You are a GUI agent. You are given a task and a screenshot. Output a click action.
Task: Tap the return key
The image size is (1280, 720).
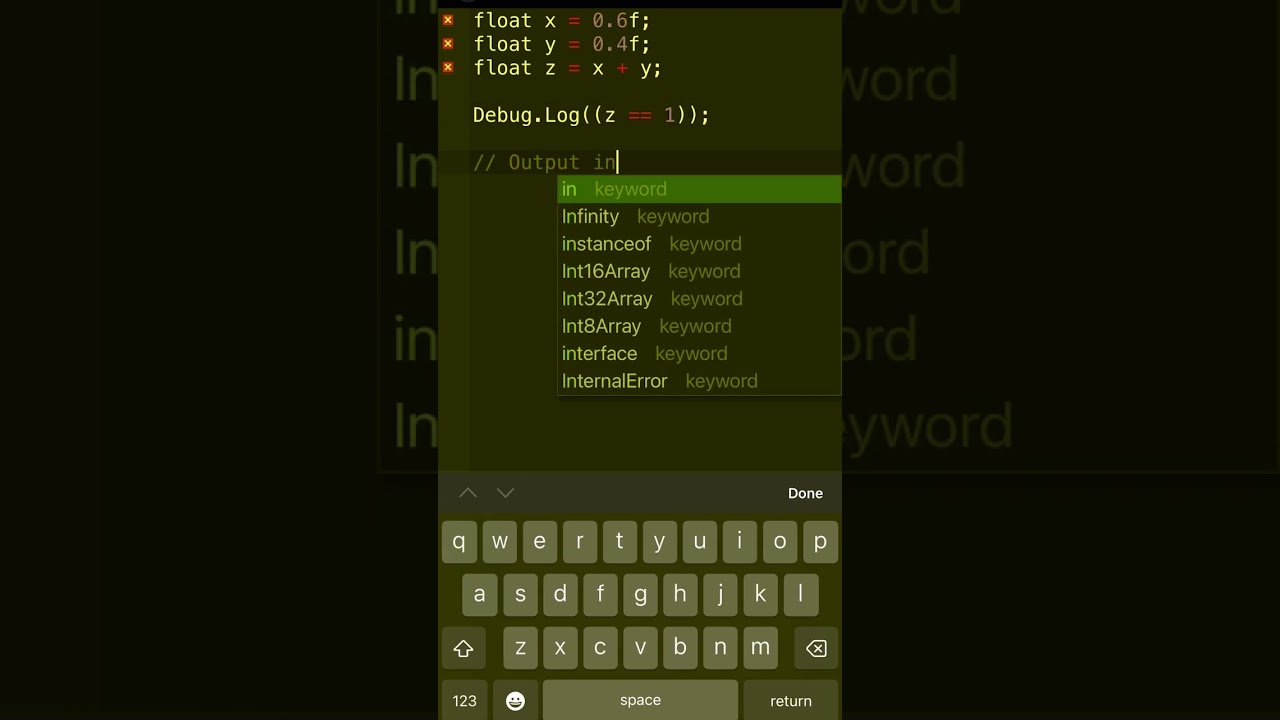tap(791, 701)
